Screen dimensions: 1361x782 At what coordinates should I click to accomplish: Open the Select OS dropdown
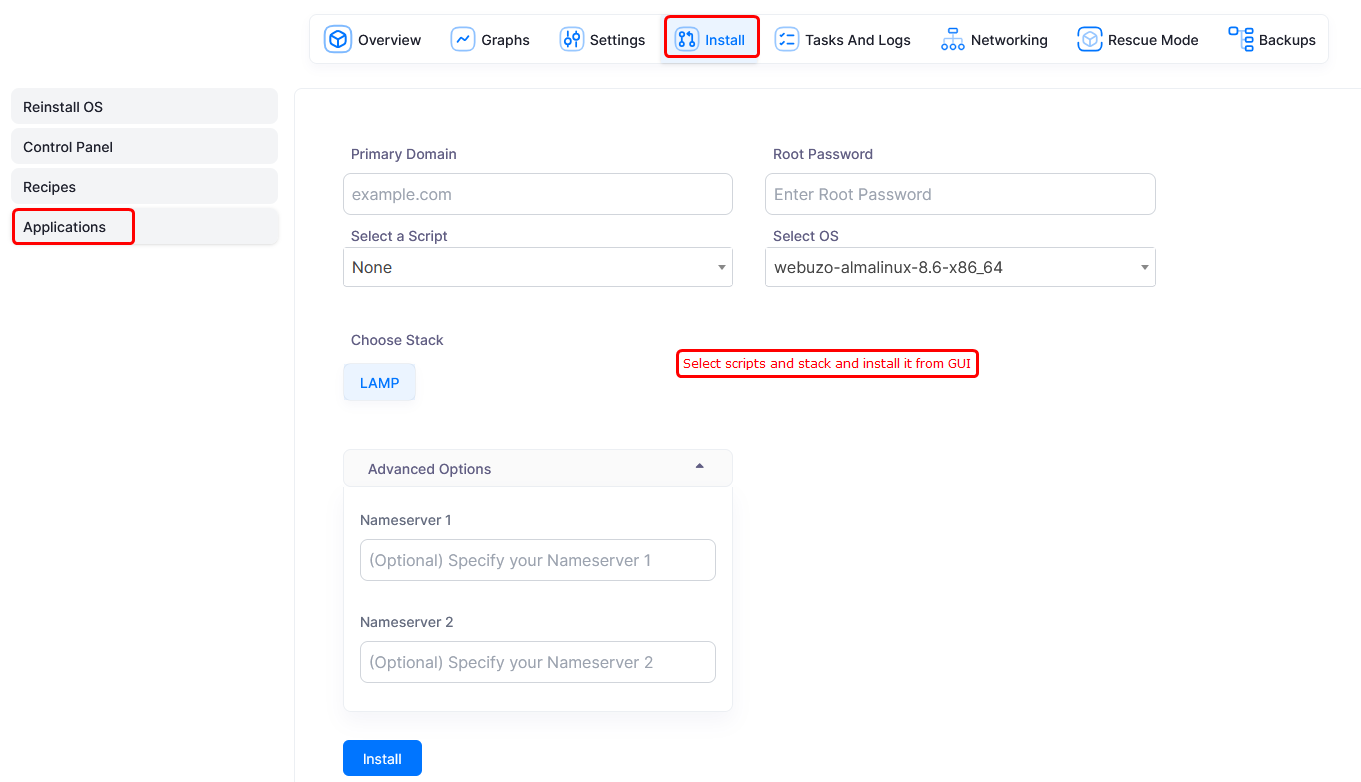pyautogui.click(x=959, y=267)
